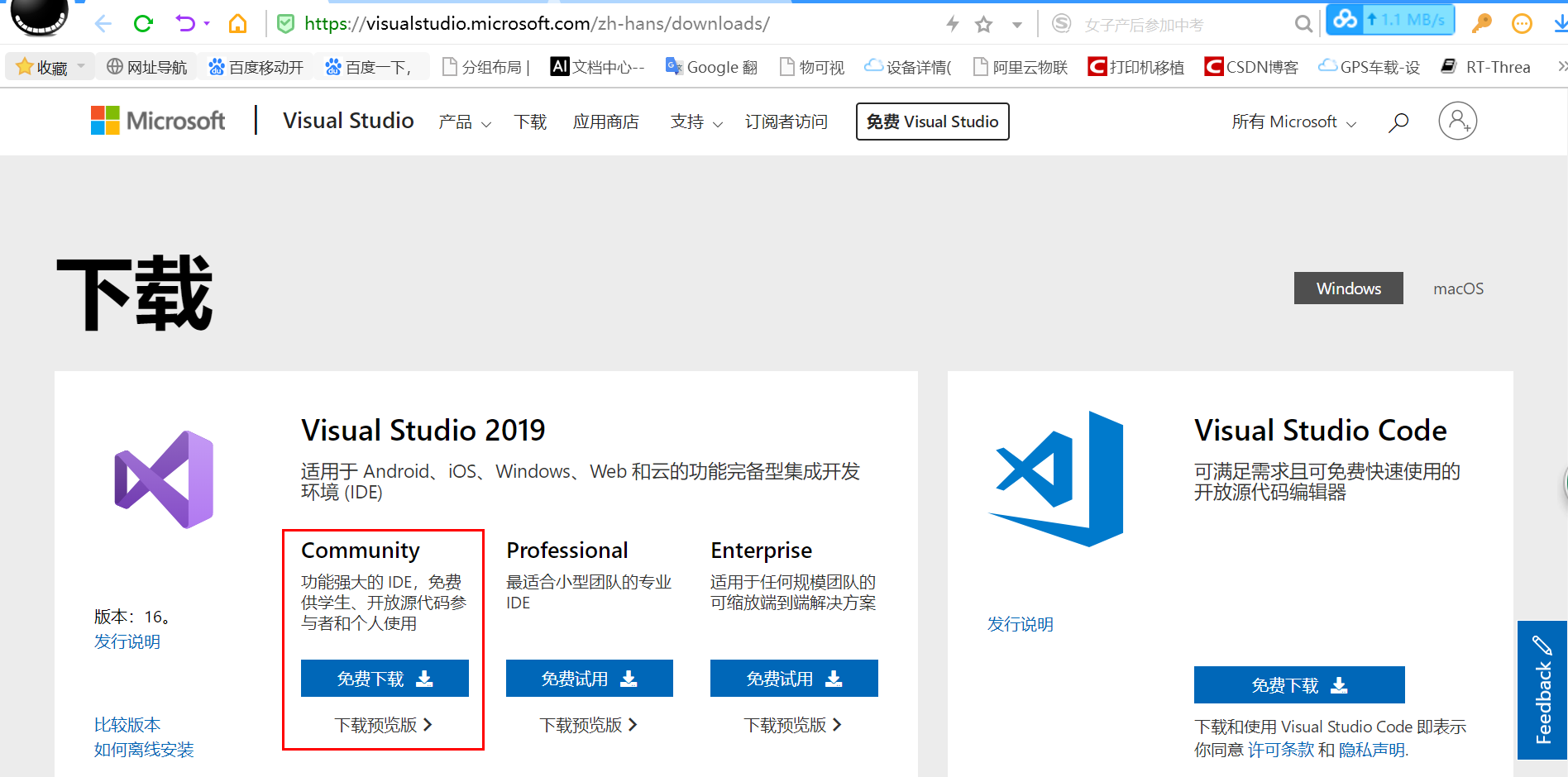1568x777 pixels.
Task: Click the lightning speed-mode icon
Action: 953,24
